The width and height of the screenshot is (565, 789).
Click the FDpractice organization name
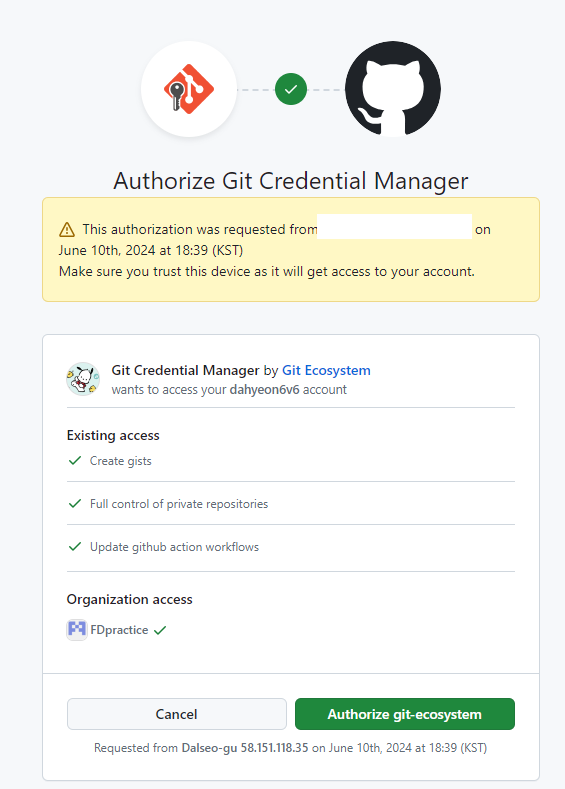click(x=119, y=630)
